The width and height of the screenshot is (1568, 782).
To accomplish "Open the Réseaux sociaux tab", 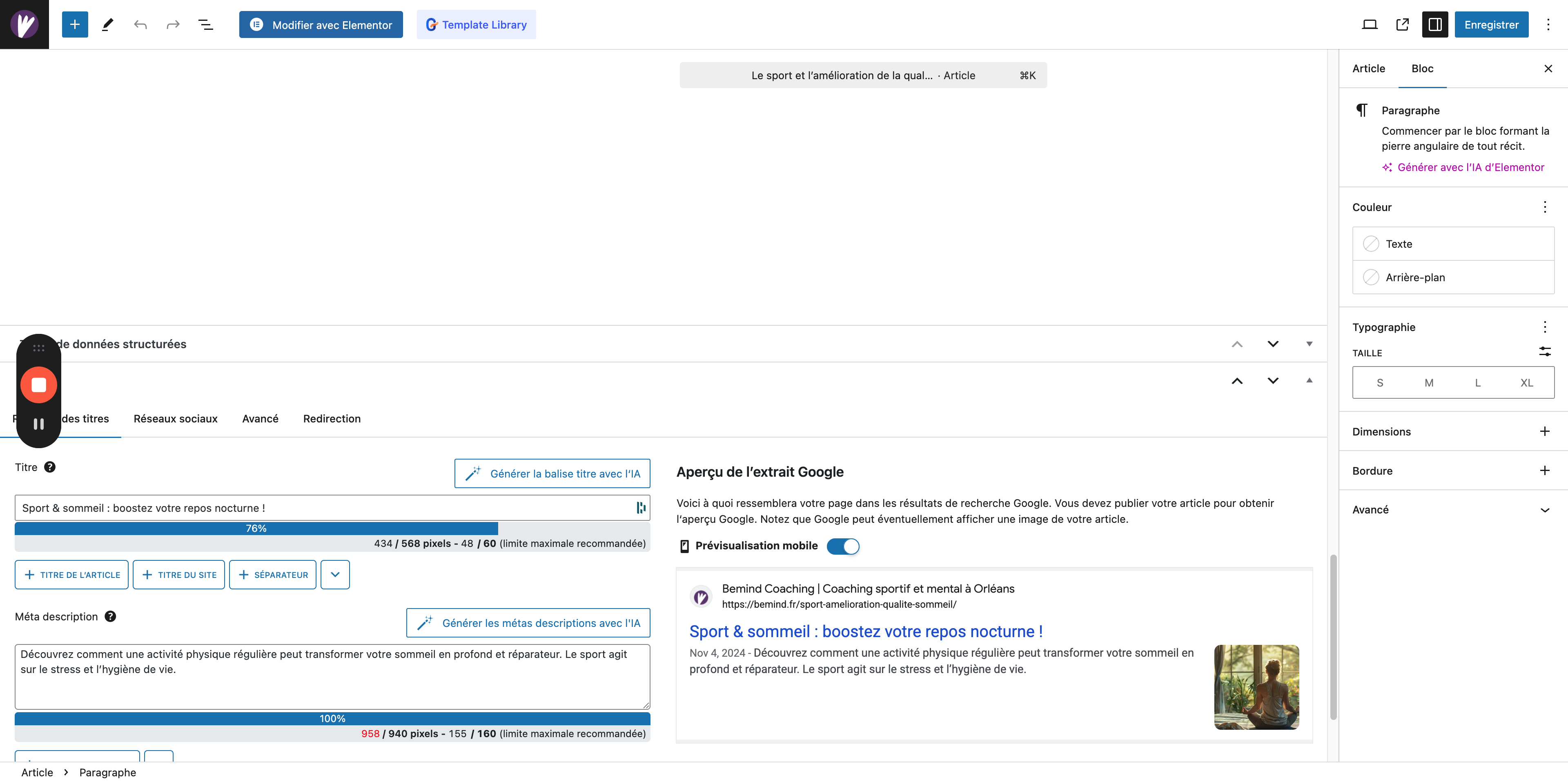I will 175,419.
